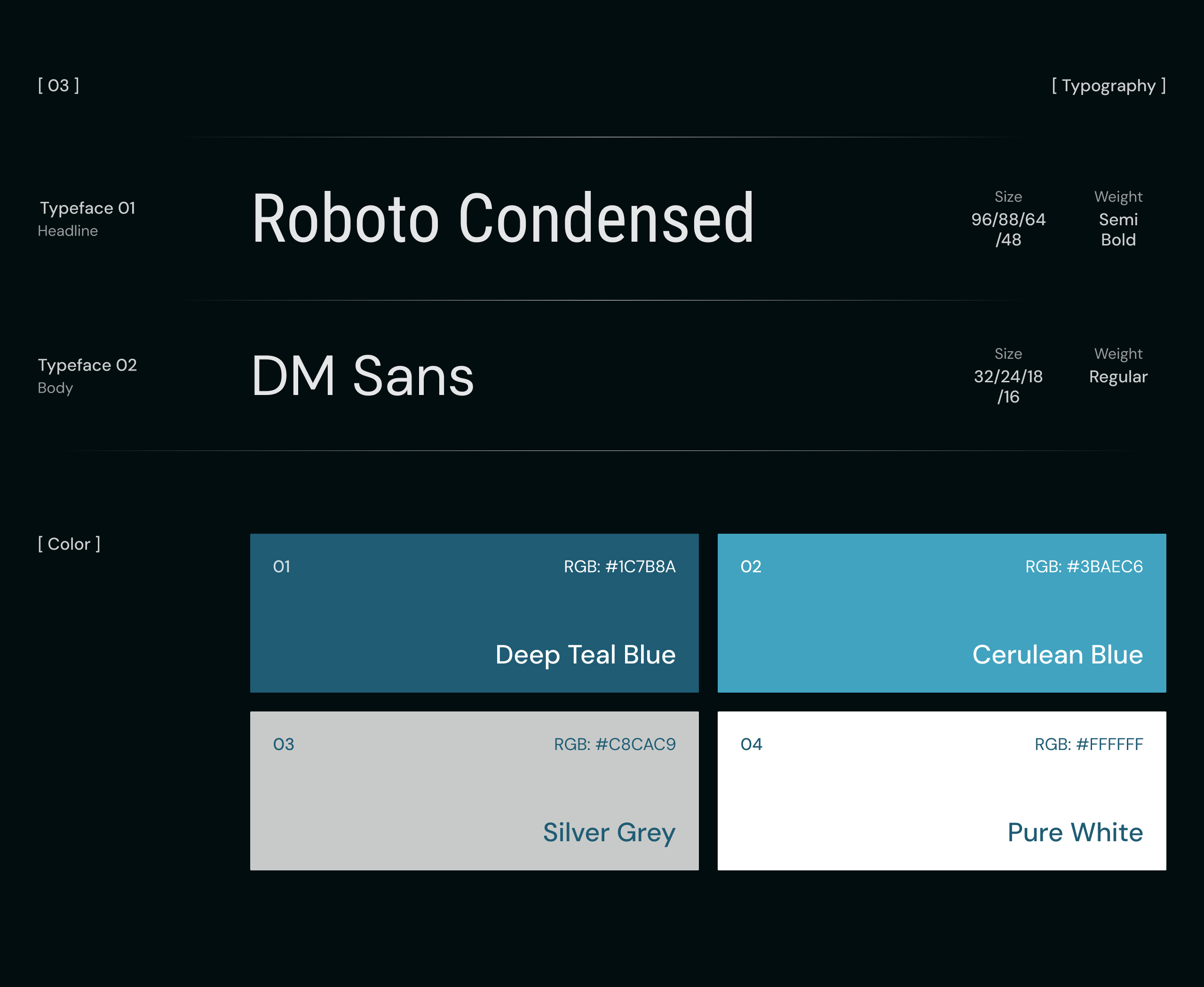Pick the Silver Grey color swatch
1204x987 pixels.
click(x=475, y=791)
